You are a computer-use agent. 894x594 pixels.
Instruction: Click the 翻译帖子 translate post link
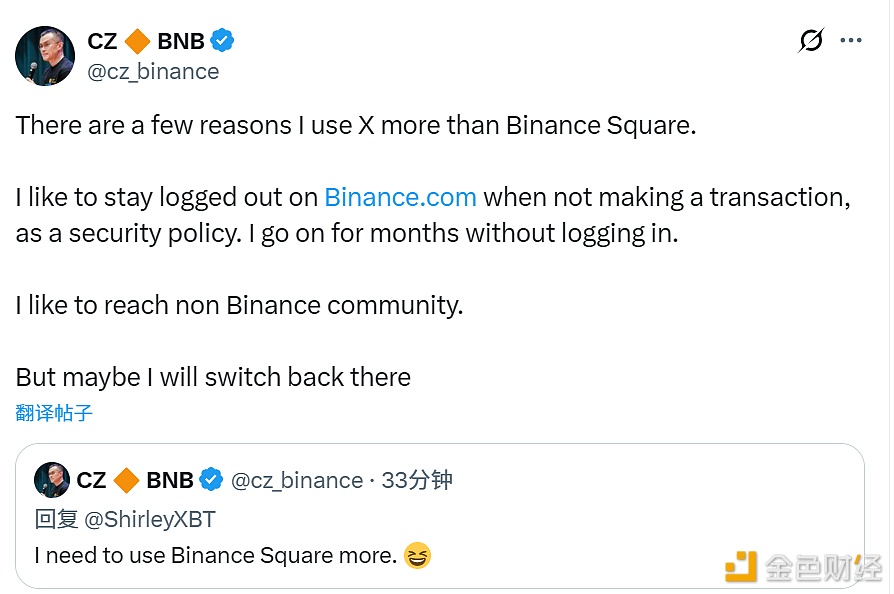[54, 413]
